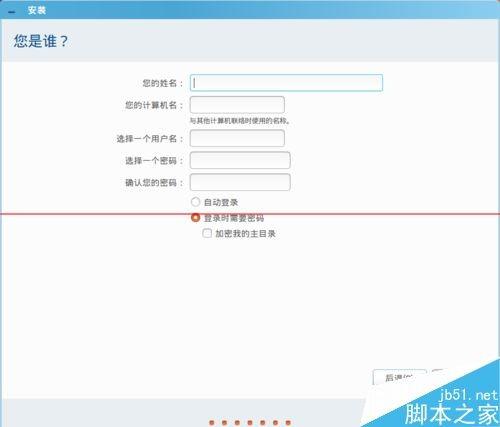Select the 自动登录 radio button
This screenshot has height=427, width=500.
click(x=195, y=202)
